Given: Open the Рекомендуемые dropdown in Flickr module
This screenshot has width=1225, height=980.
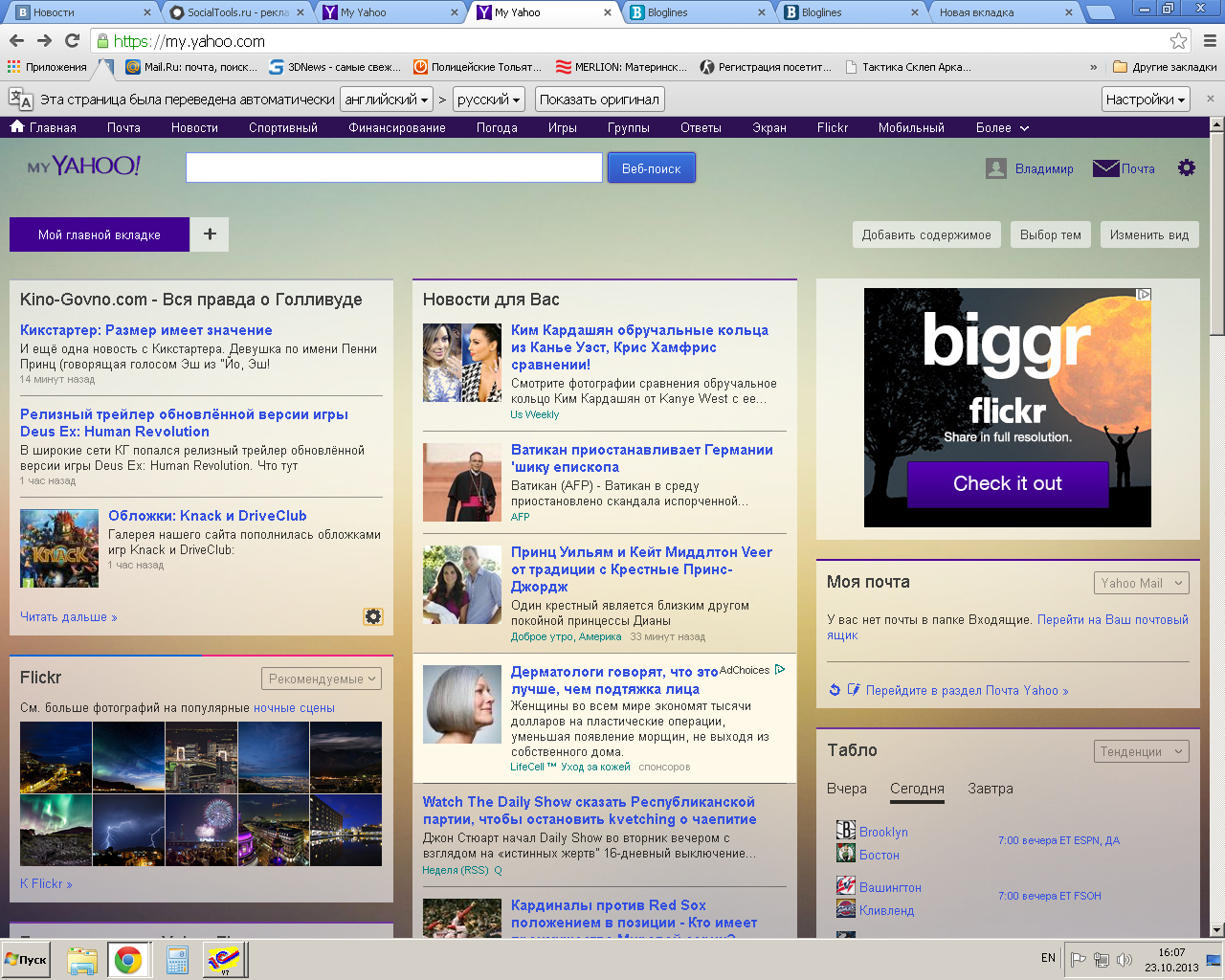Looking at the screenshot, I should coord(322,679).
